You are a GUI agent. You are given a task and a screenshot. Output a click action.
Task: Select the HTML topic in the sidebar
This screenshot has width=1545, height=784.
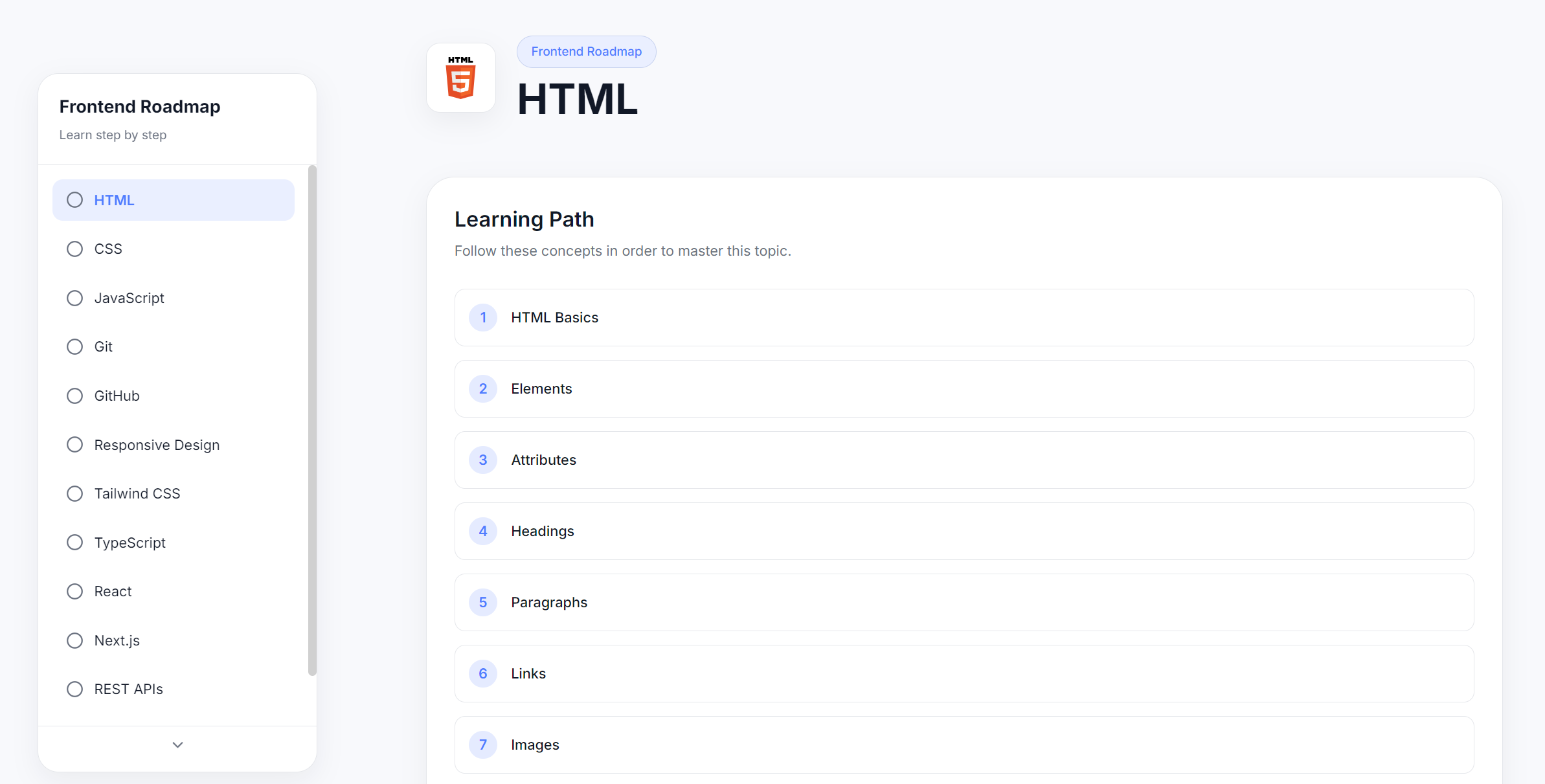click(174, 200)
